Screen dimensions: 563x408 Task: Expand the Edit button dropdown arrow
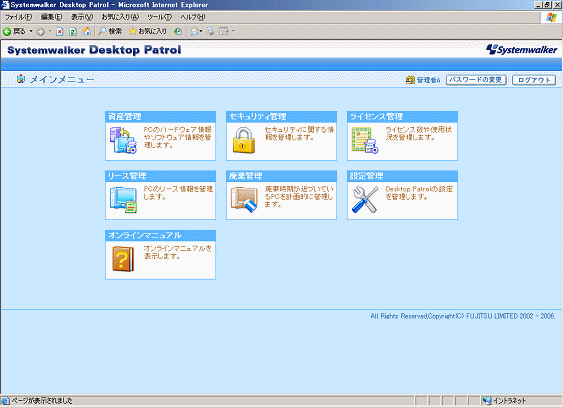coord(233,31)
